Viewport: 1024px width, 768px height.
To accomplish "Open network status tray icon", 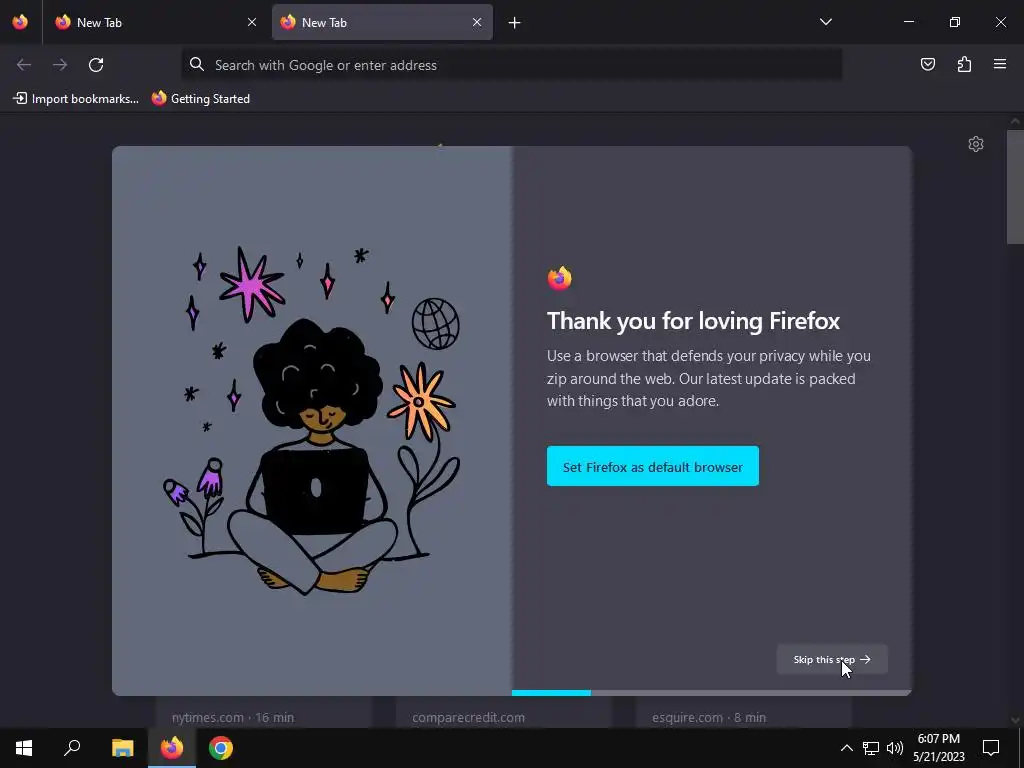I will tap(871, 748).
